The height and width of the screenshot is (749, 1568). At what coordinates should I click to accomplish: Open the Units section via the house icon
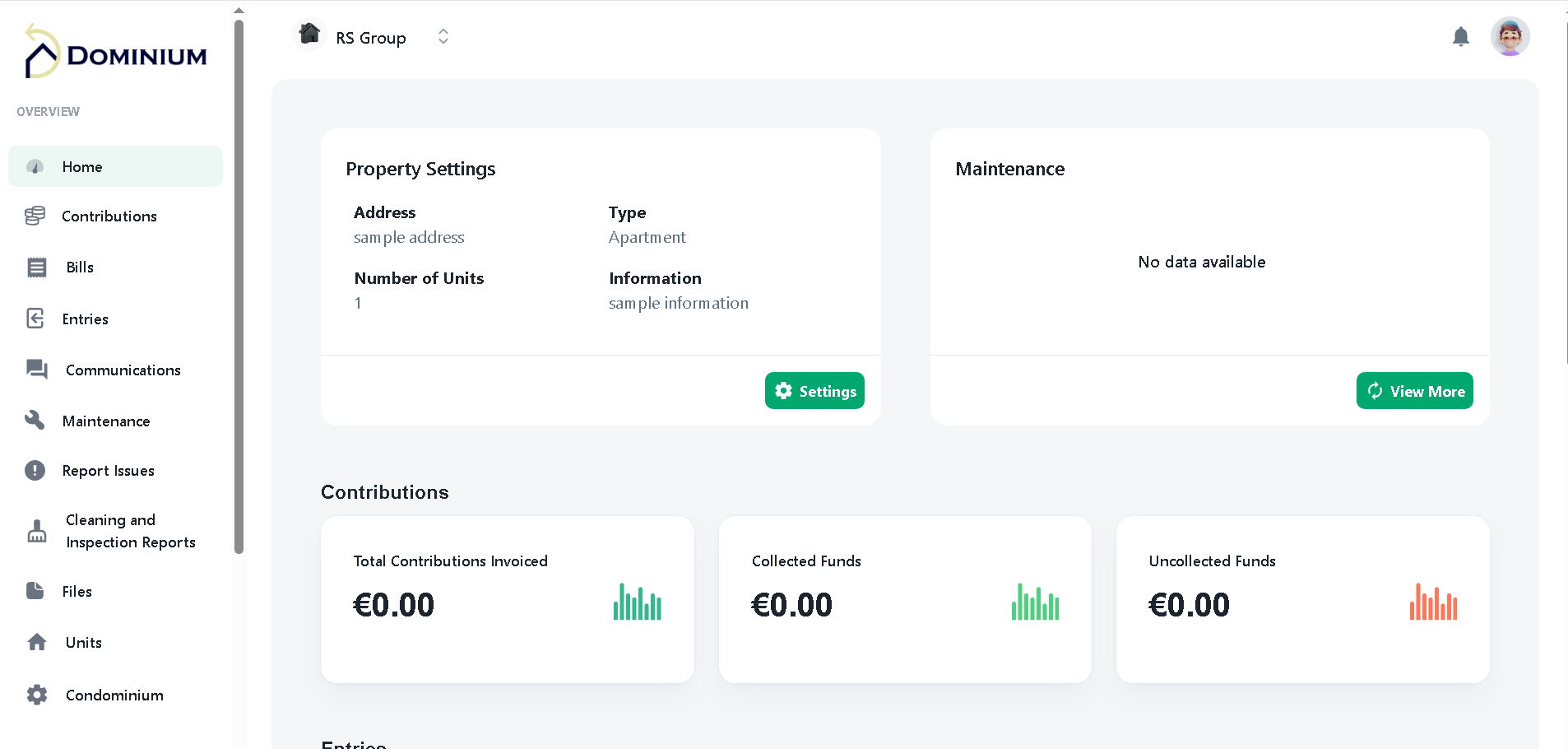point(37,642)
